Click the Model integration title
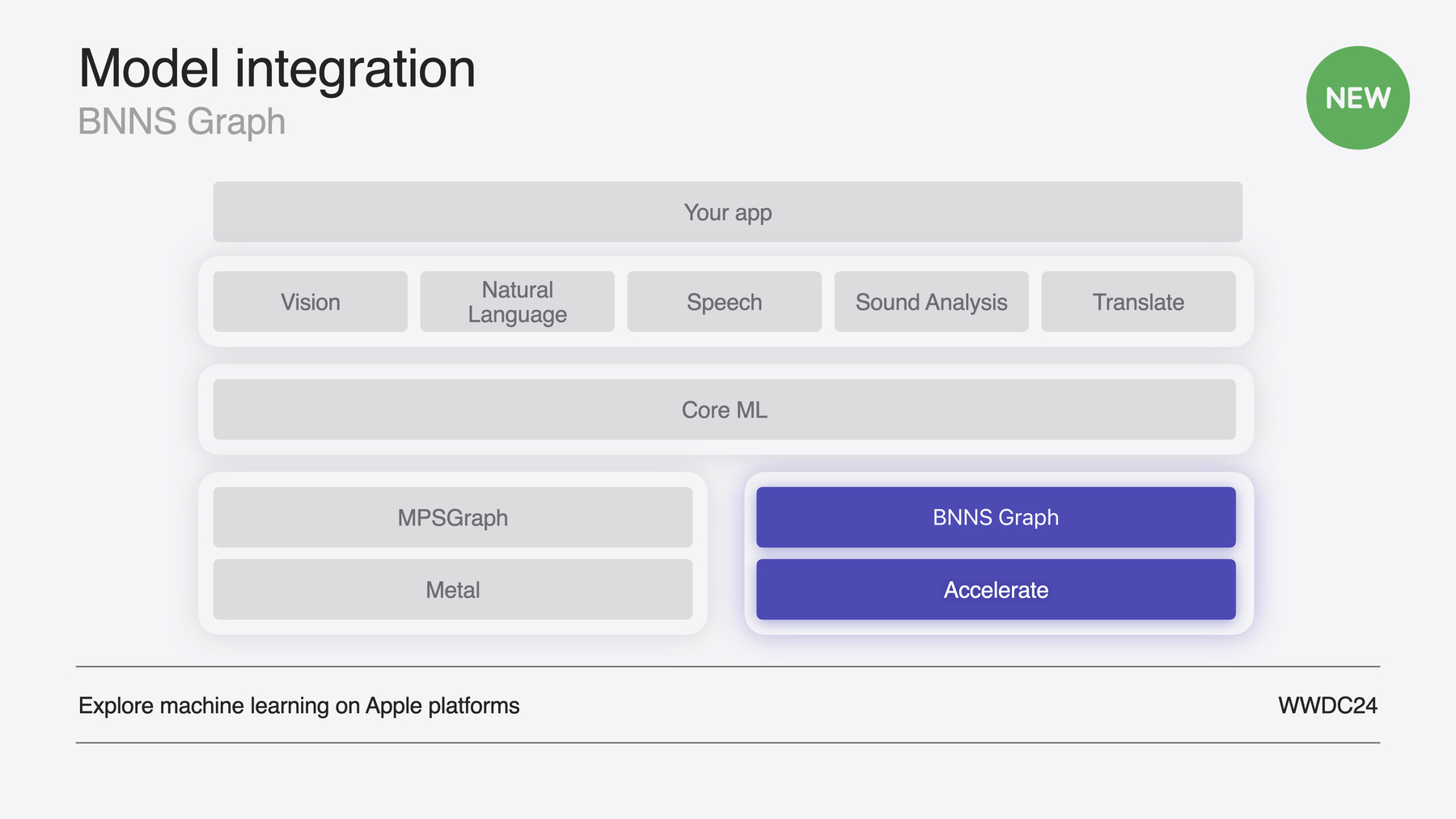 click(x=277, y=69)
